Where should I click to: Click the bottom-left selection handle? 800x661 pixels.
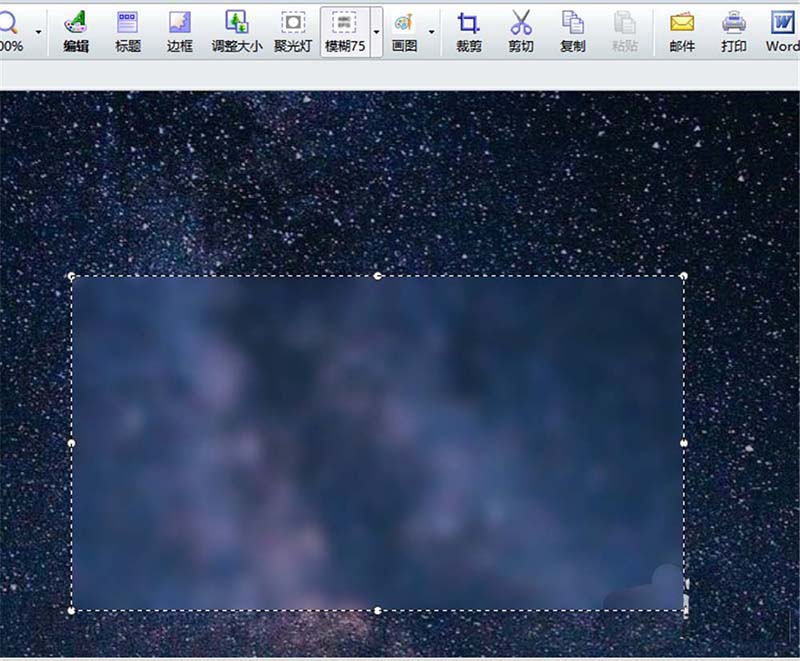coord(71,610)
